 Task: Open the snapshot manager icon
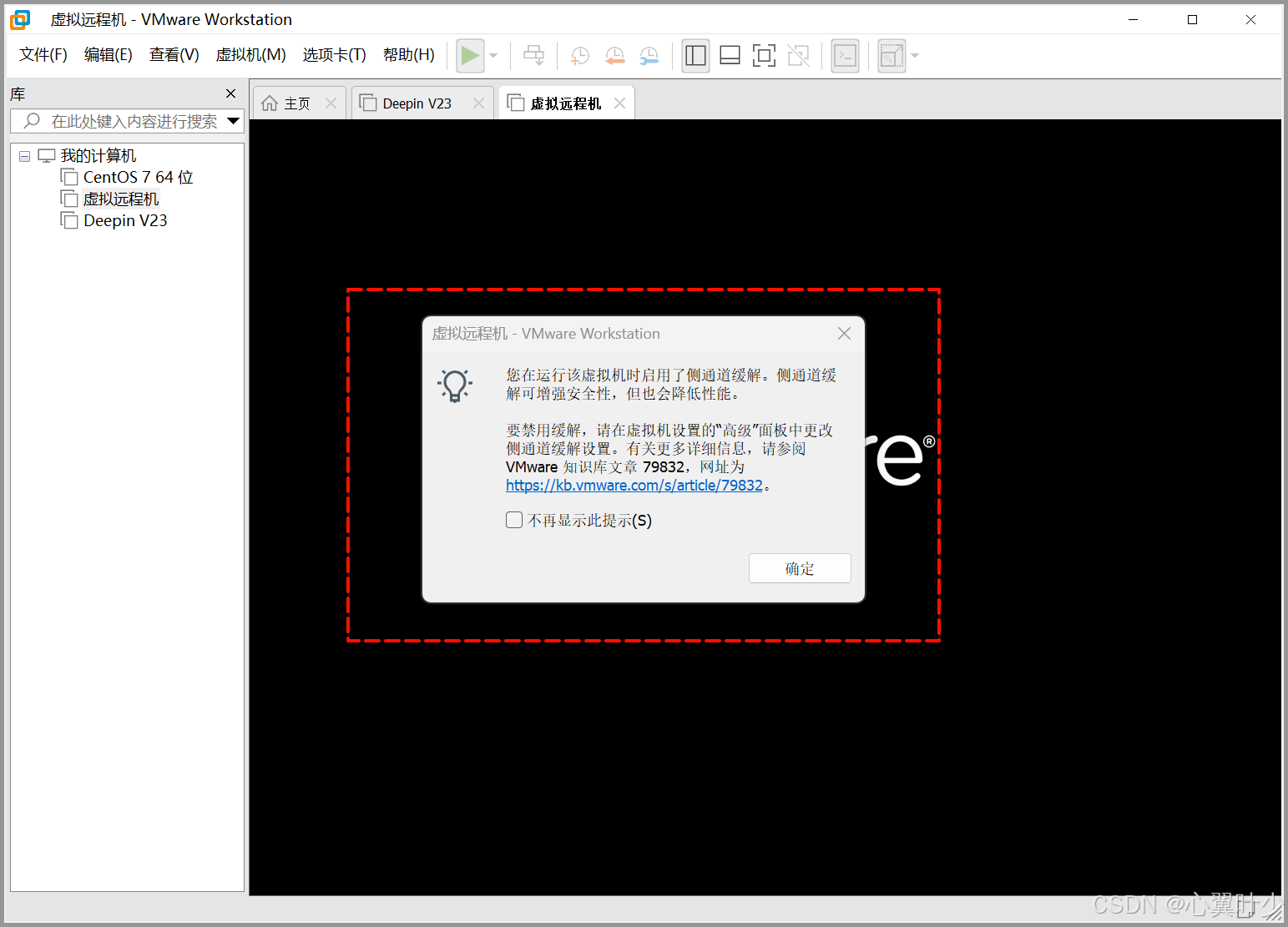coord(649,56)
